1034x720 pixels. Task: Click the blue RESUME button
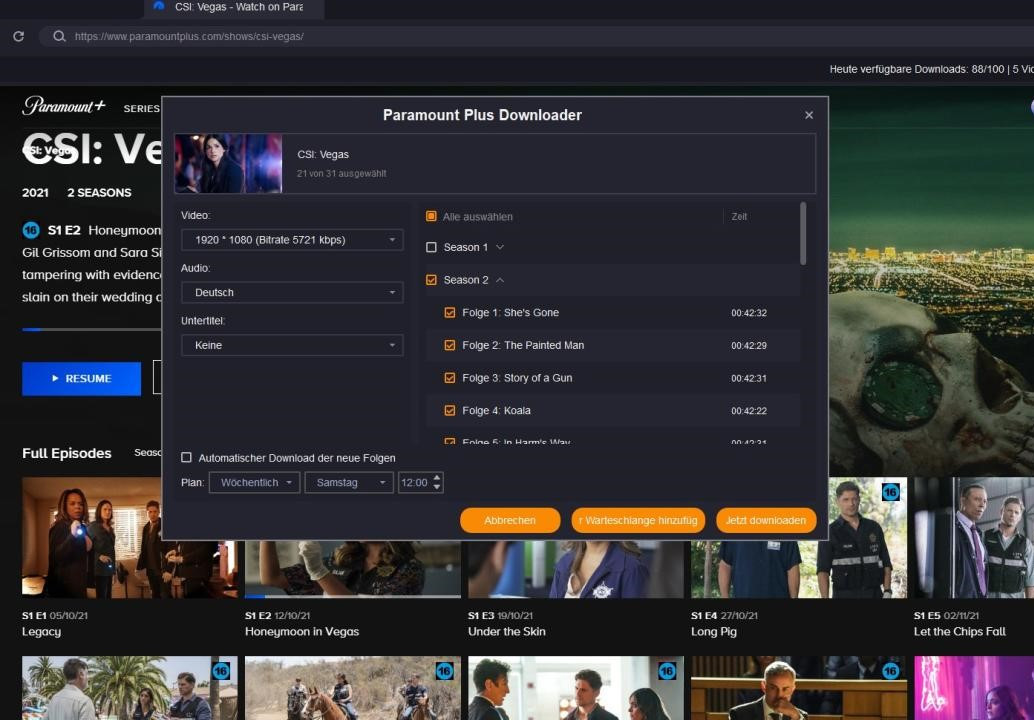click(x=81, y=378)
